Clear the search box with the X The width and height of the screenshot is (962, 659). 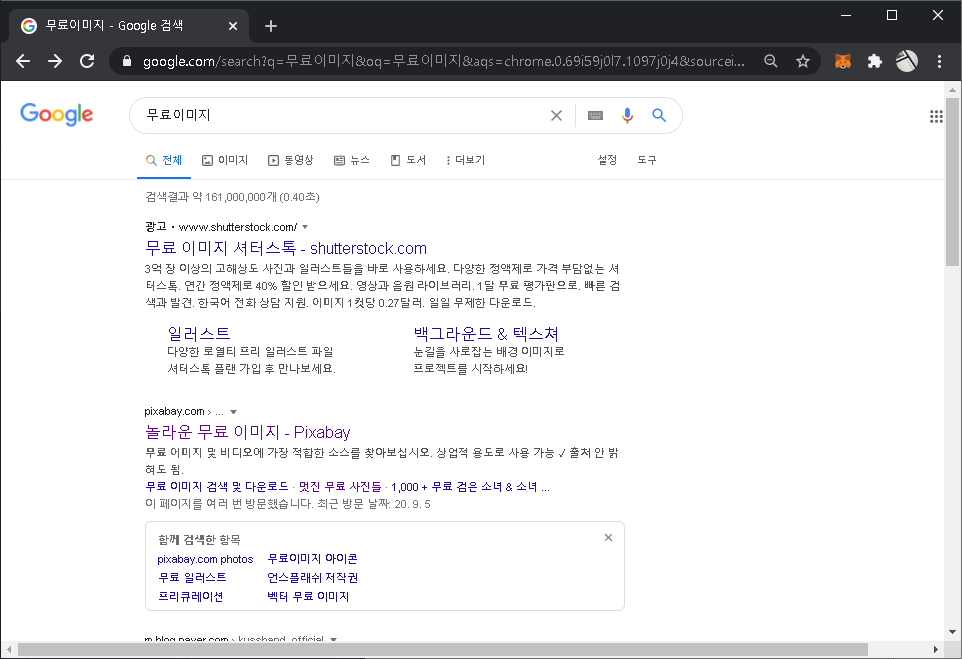(556, 115)
